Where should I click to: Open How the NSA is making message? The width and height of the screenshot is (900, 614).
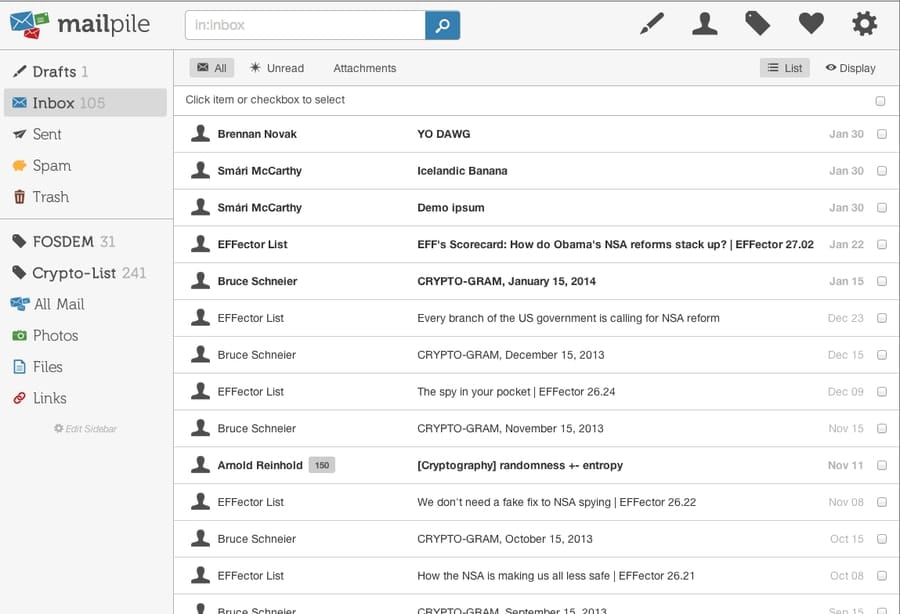click(556, 576)
